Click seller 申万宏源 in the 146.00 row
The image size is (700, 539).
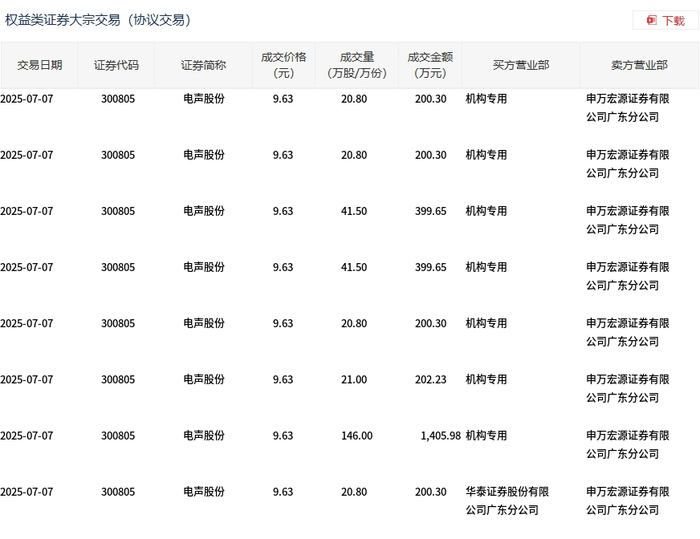628,445
